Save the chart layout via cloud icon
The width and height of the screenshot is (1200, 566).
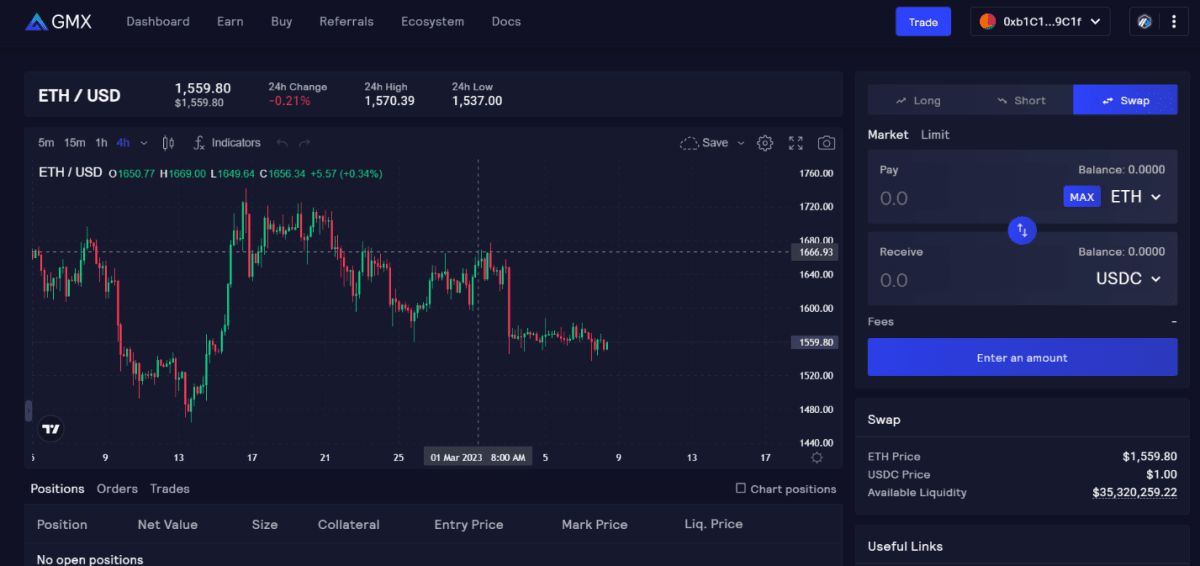(x=704, y=143)
